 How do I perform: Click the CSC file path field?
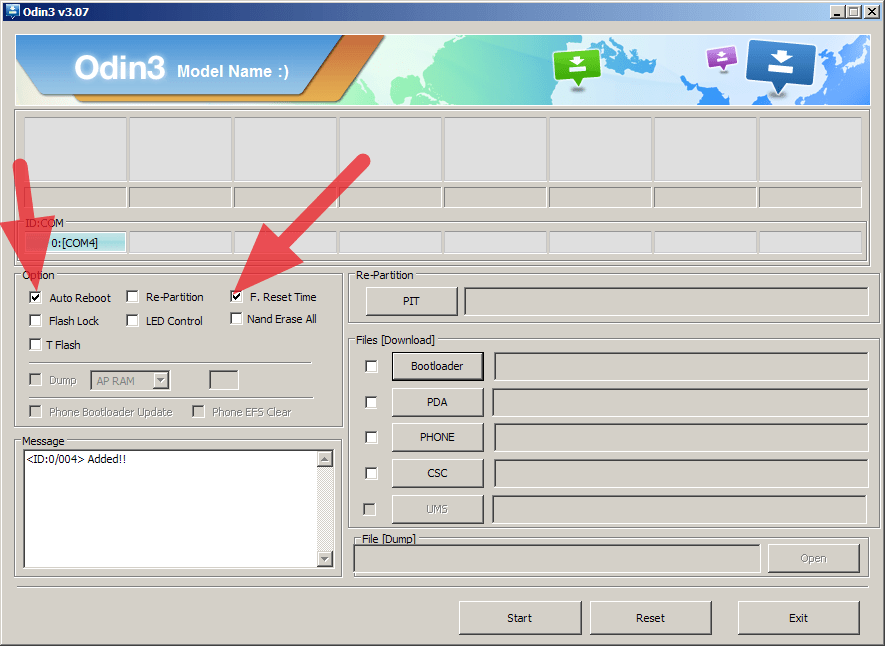point(681,473)
